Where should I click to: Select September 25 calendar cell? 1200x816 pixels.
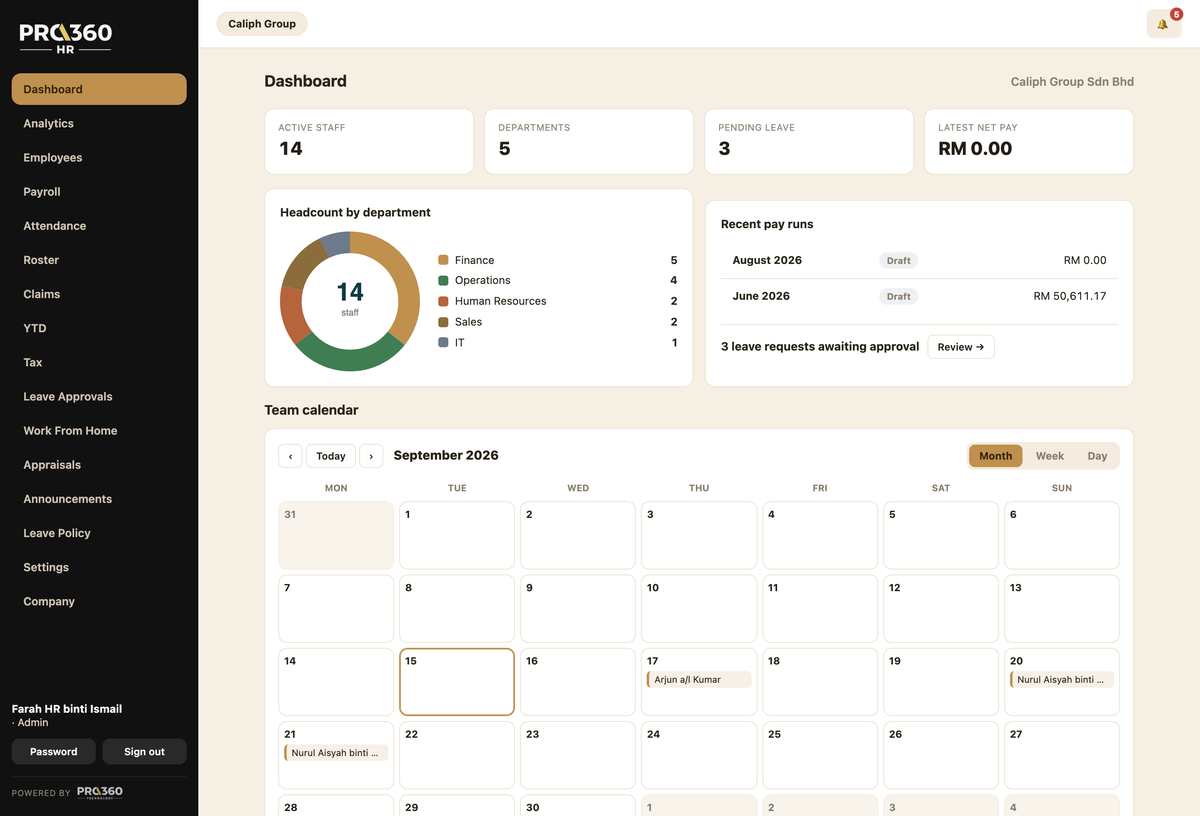click(x=820, y=755)
